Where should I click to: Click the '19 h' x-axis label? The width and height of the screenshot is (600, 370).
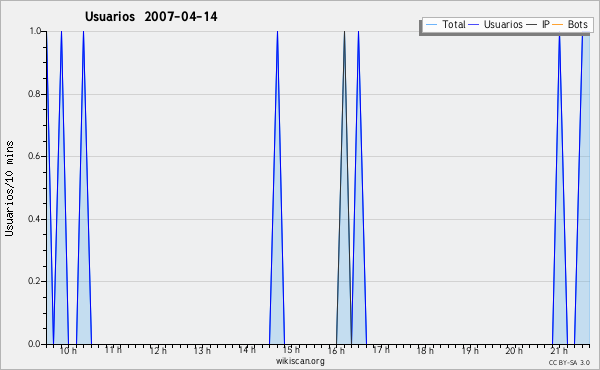(470, 350)
